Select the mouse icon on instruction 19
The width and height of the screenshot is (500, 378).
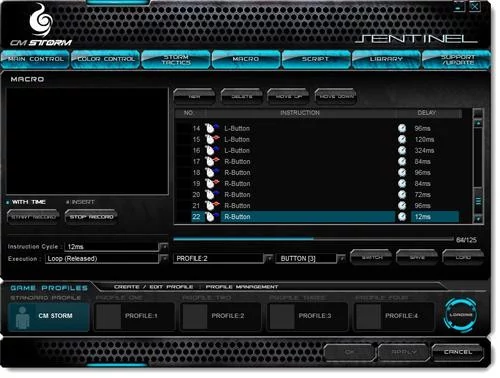[x=212, y=183]
